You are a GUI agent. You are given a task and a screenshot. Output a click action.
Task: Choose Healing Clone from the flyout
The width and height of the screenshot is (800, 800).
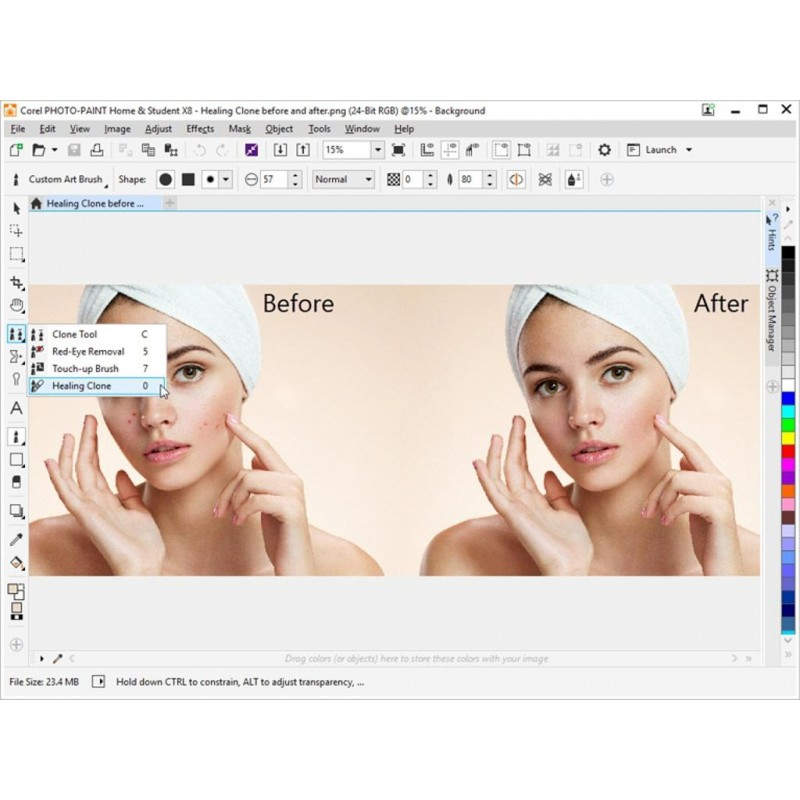81,386
